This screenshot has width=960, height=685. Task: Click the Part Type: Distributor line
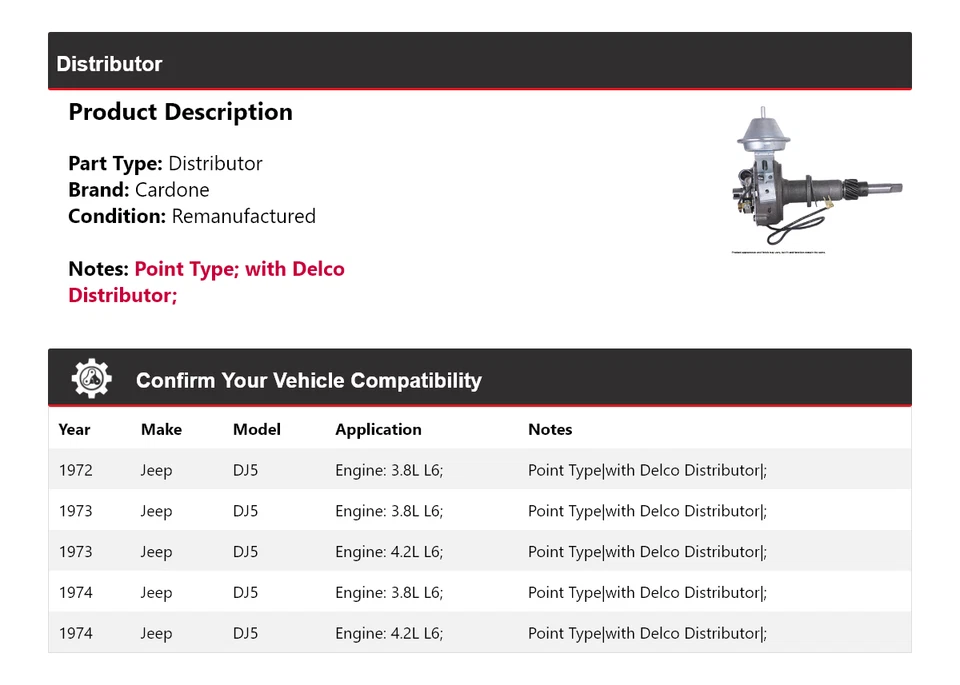165,163
